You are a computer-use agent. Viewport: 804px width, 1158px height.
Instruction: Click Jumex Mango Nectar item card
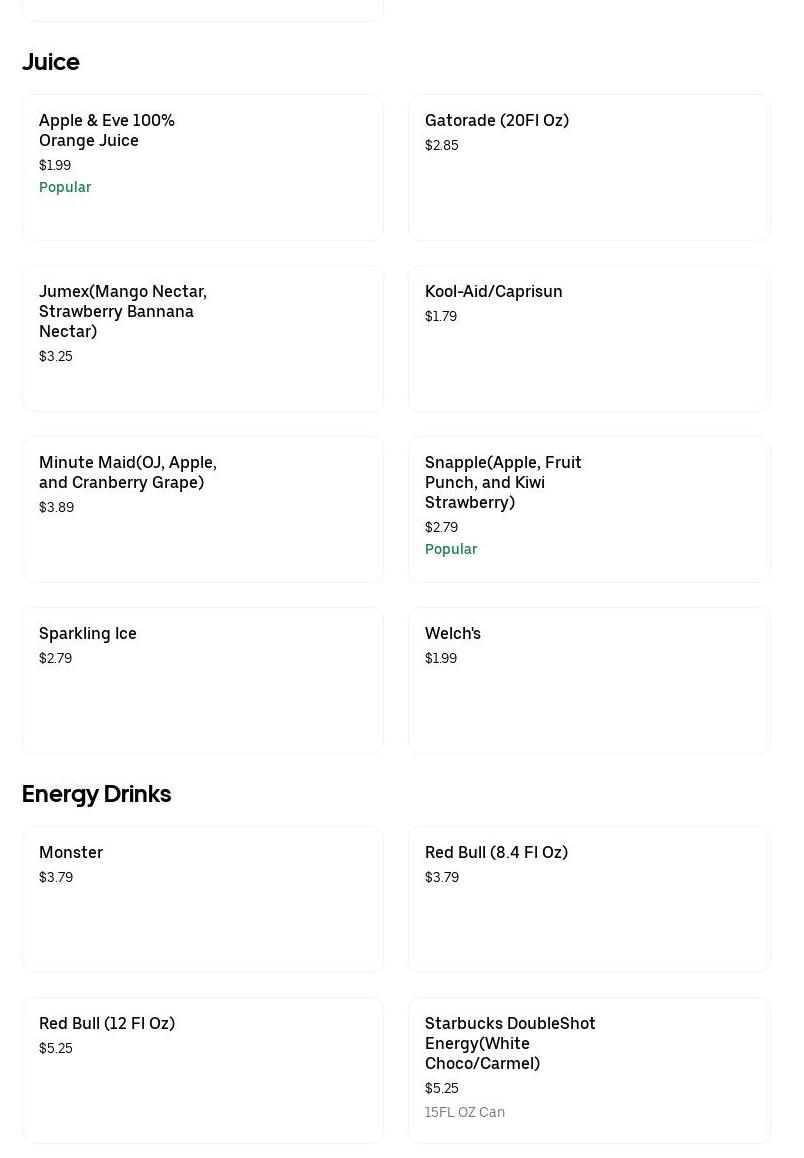pos(202,338)
